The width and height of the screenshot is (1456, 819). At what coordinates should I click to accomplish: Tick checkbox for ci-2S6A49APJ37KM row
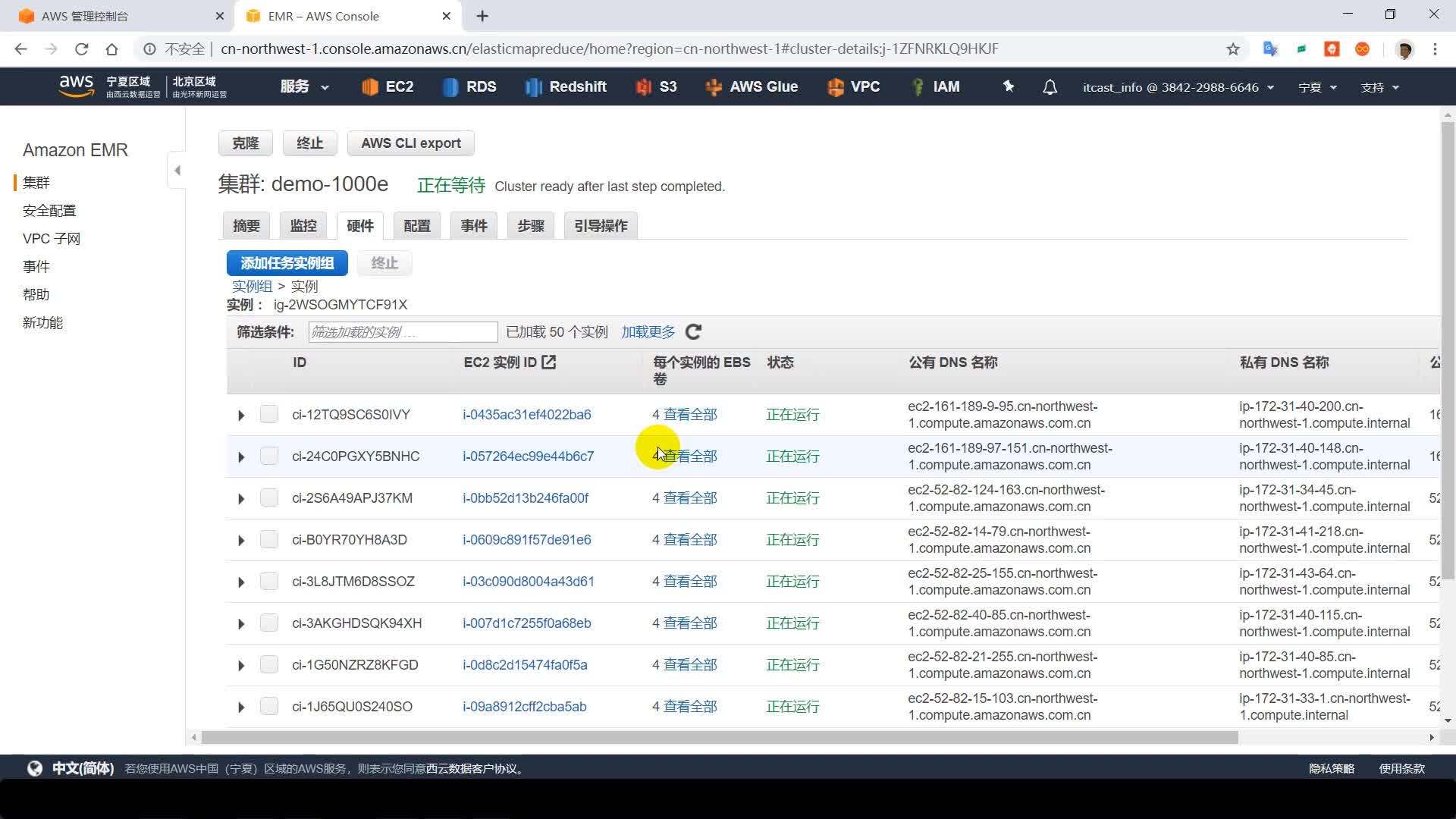(268, 497)
